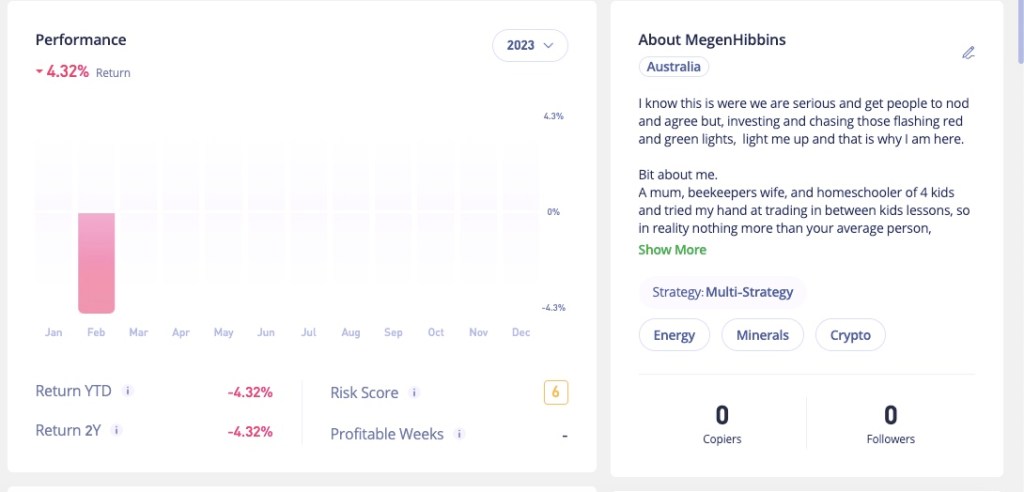Expand bio with Show More
1024x492 pixels.
[x=672, y=250]
